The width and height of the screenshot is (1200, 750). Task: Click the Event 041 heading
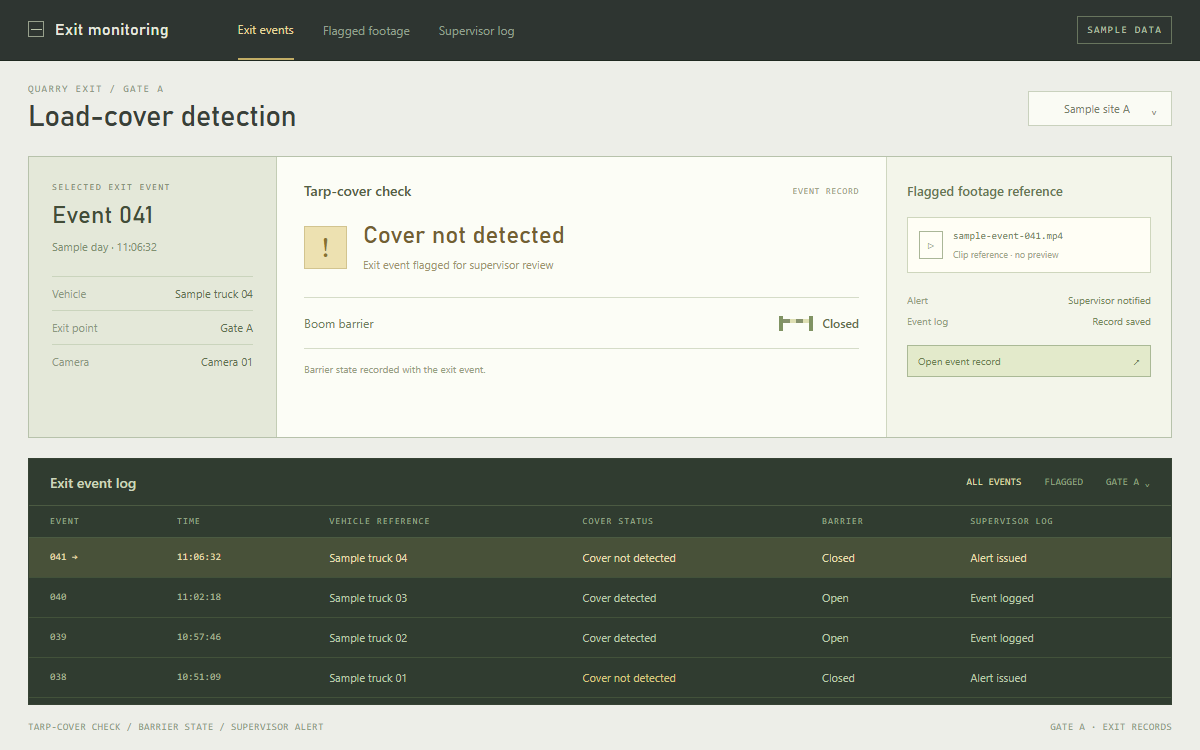click(x=103, y=215)
